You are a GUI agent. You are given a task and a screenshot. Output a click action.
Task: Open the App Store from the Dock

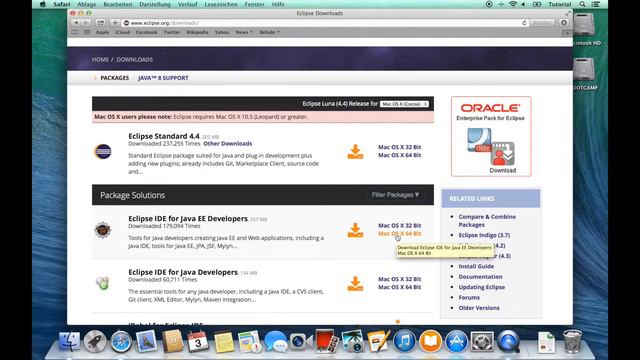point(456,341)
